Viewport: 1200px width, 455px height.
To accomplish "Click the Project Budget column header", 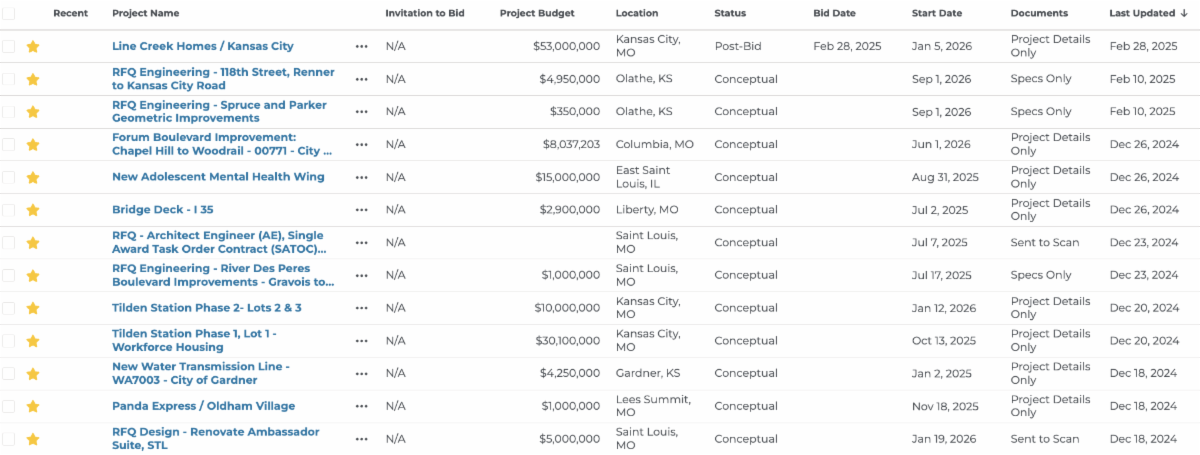I will tap(539, 13).
